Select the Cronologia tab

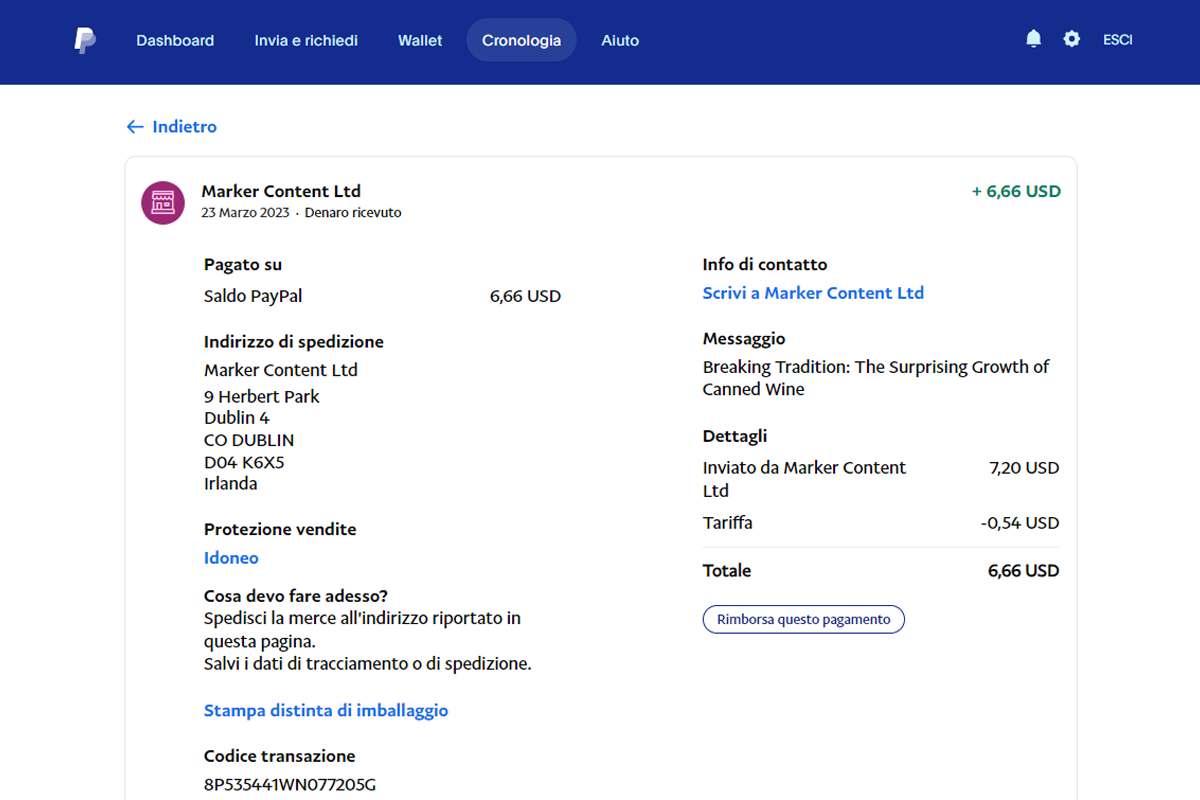tap(521, 41)
